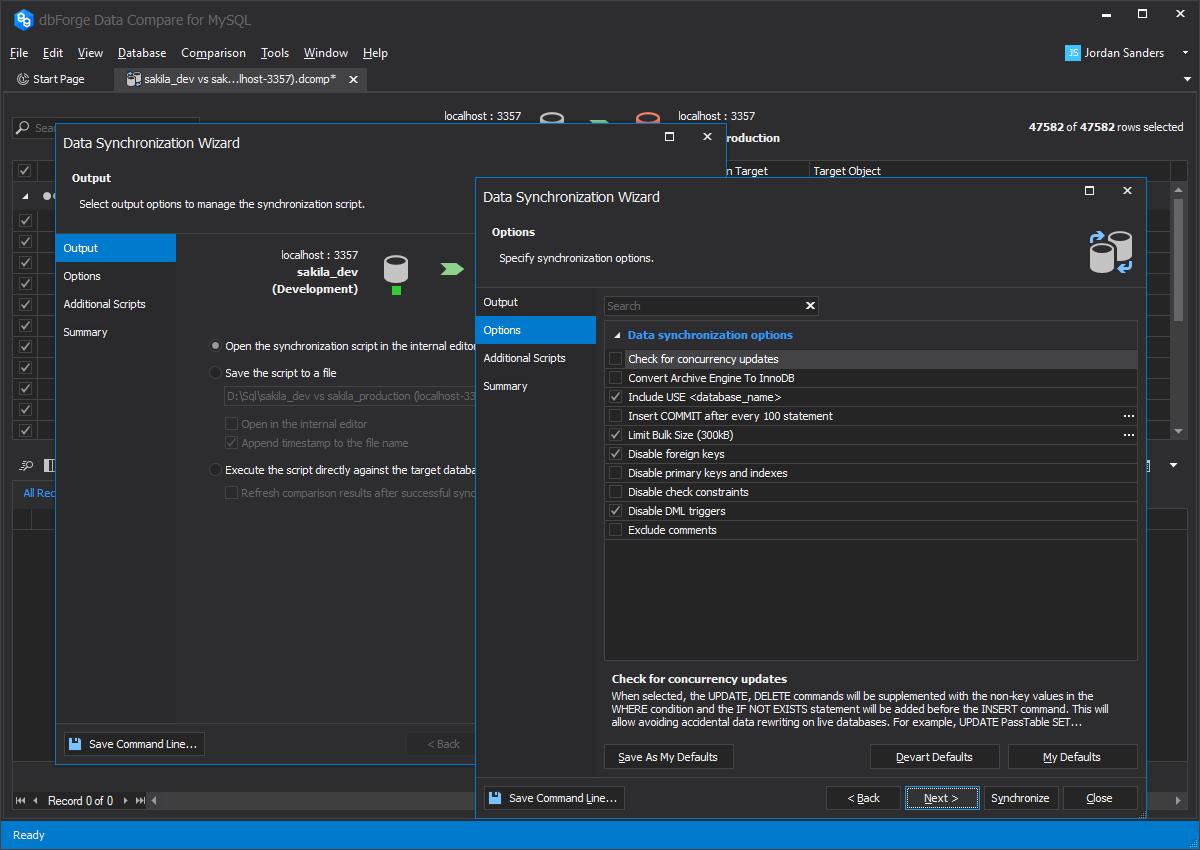Enable Disable check constraints option

(x=616, y=492)
